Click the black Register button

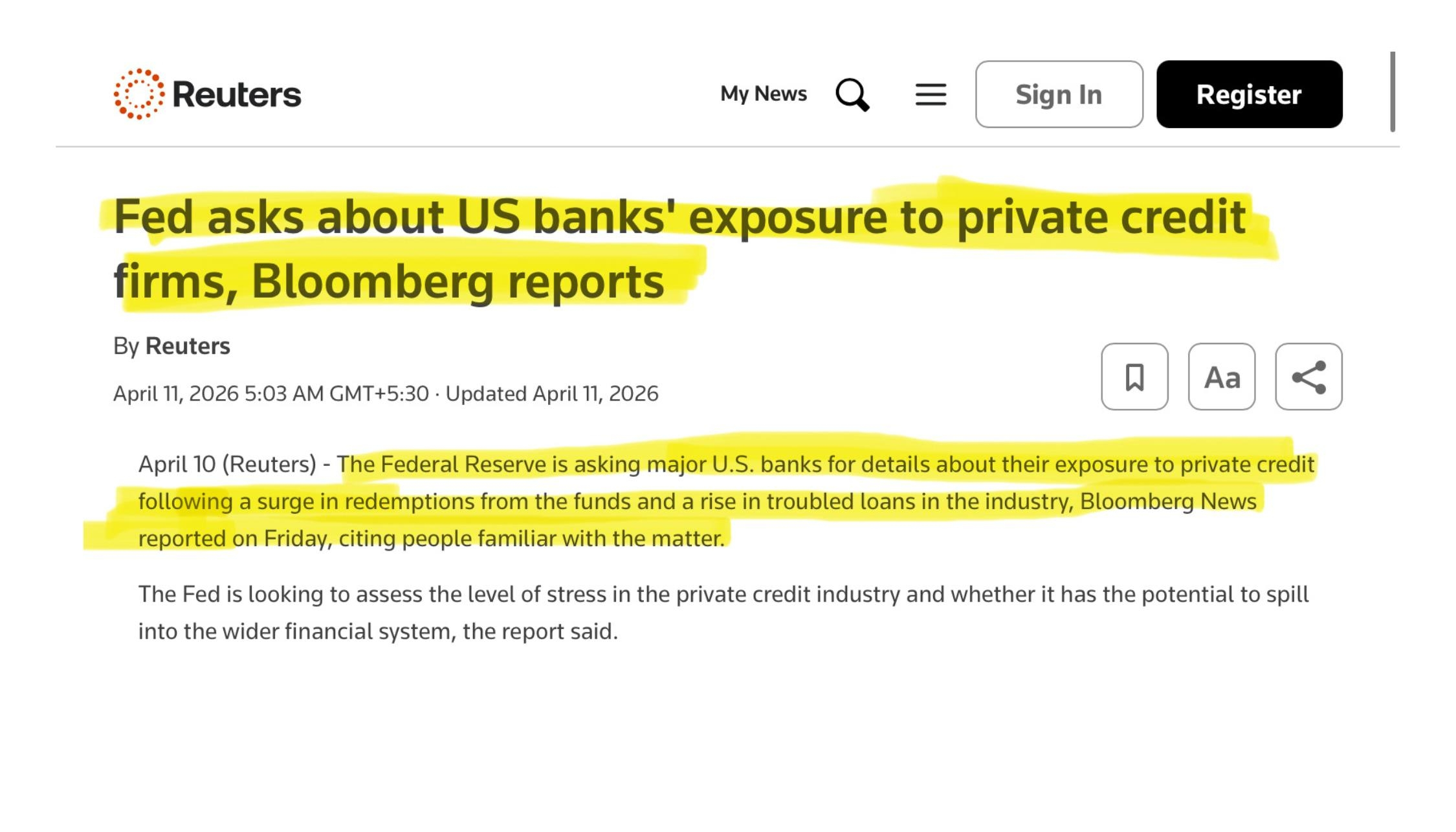(x=1249, y=94)
